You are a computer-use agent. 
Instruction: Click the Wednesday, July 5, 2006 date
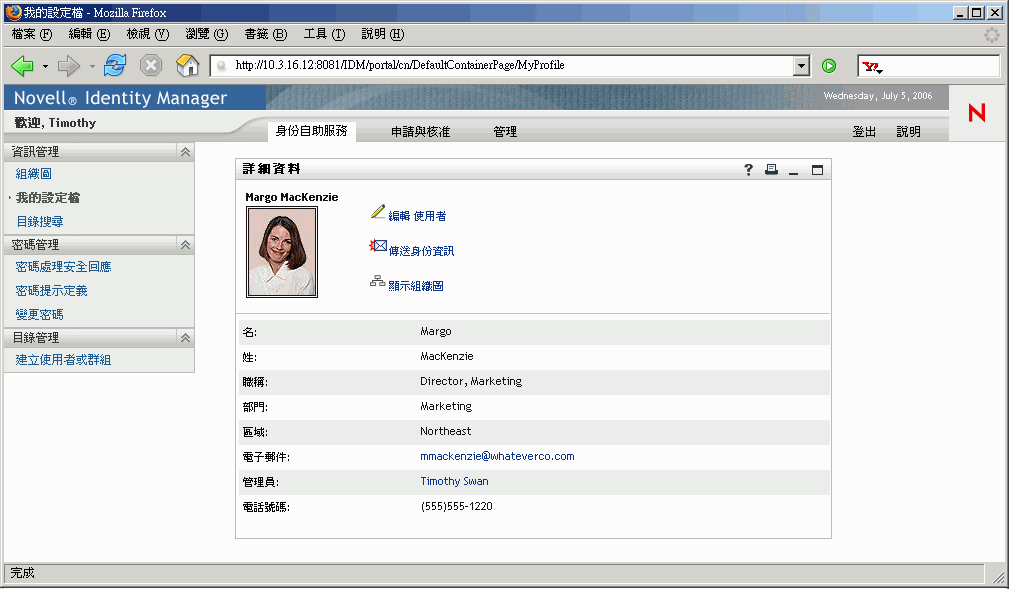[878, 96]
